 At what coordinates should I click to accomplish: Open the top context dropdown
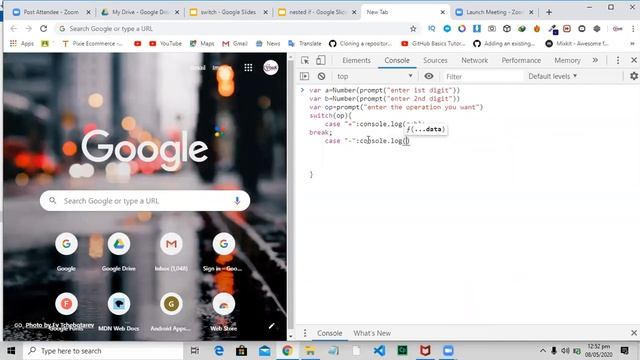pos(374,76)
